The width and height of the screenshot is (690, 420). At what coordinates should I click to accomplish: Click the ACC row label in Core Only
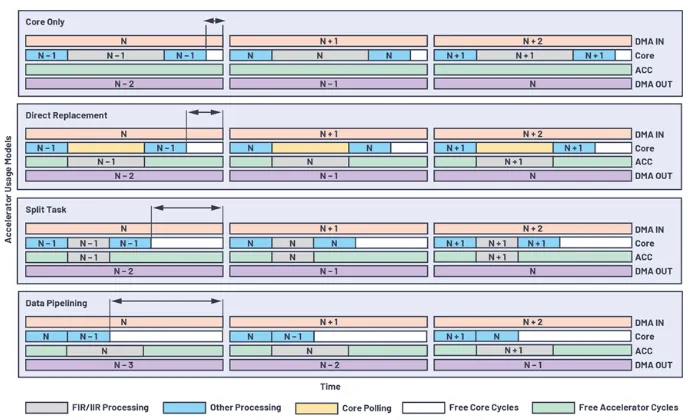[x=644, y=70]
